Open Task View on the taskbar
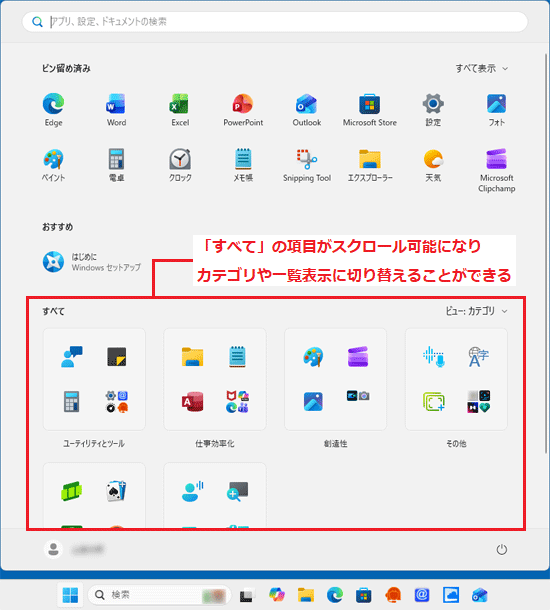The width and height of the screenshot is (550, 610). tap(247, 595)
